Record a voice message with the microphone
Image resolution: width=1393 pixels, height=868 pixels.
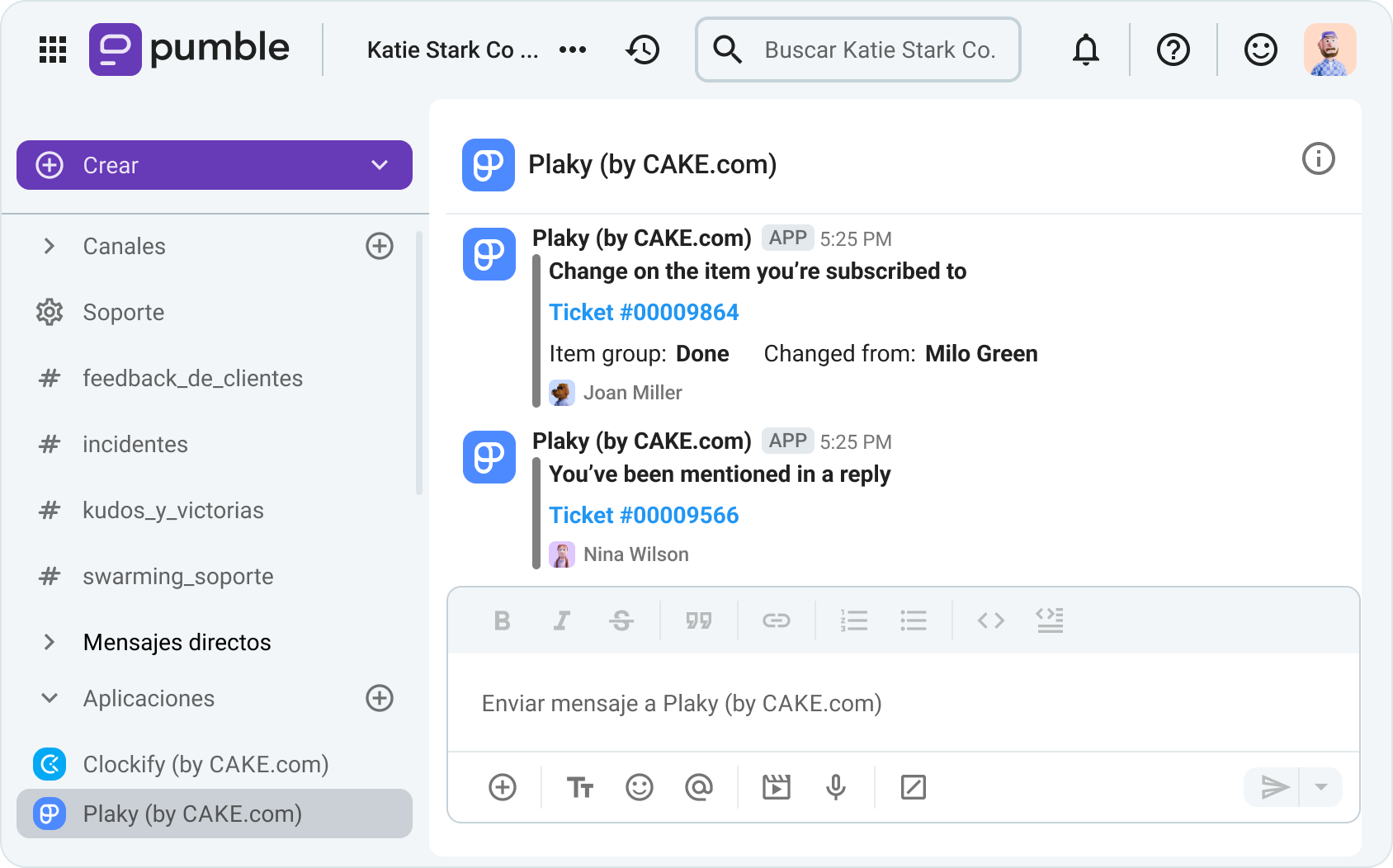click(x=836, y=787)
